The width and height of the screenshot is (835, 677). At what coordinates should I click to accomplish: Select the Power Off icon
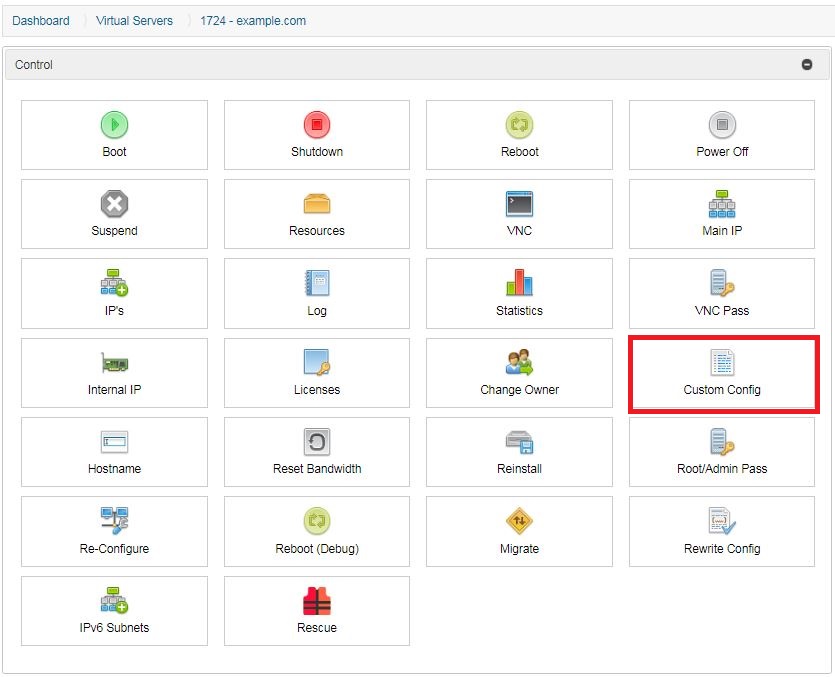[722, 125]
